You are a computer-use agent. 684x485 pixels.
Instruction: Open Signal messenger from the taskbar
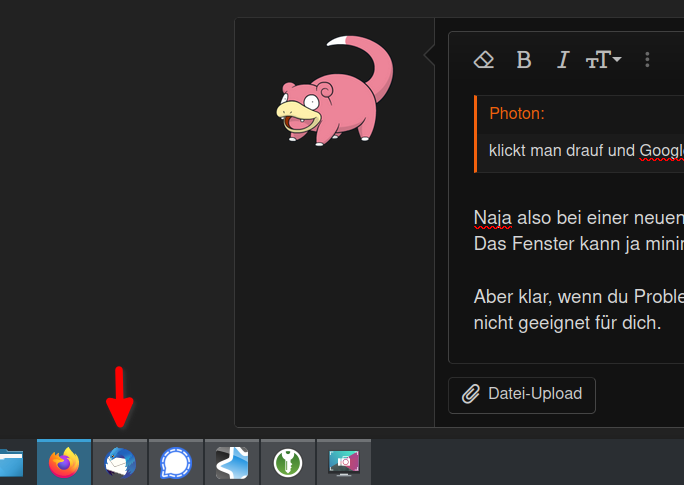point(176,462)
